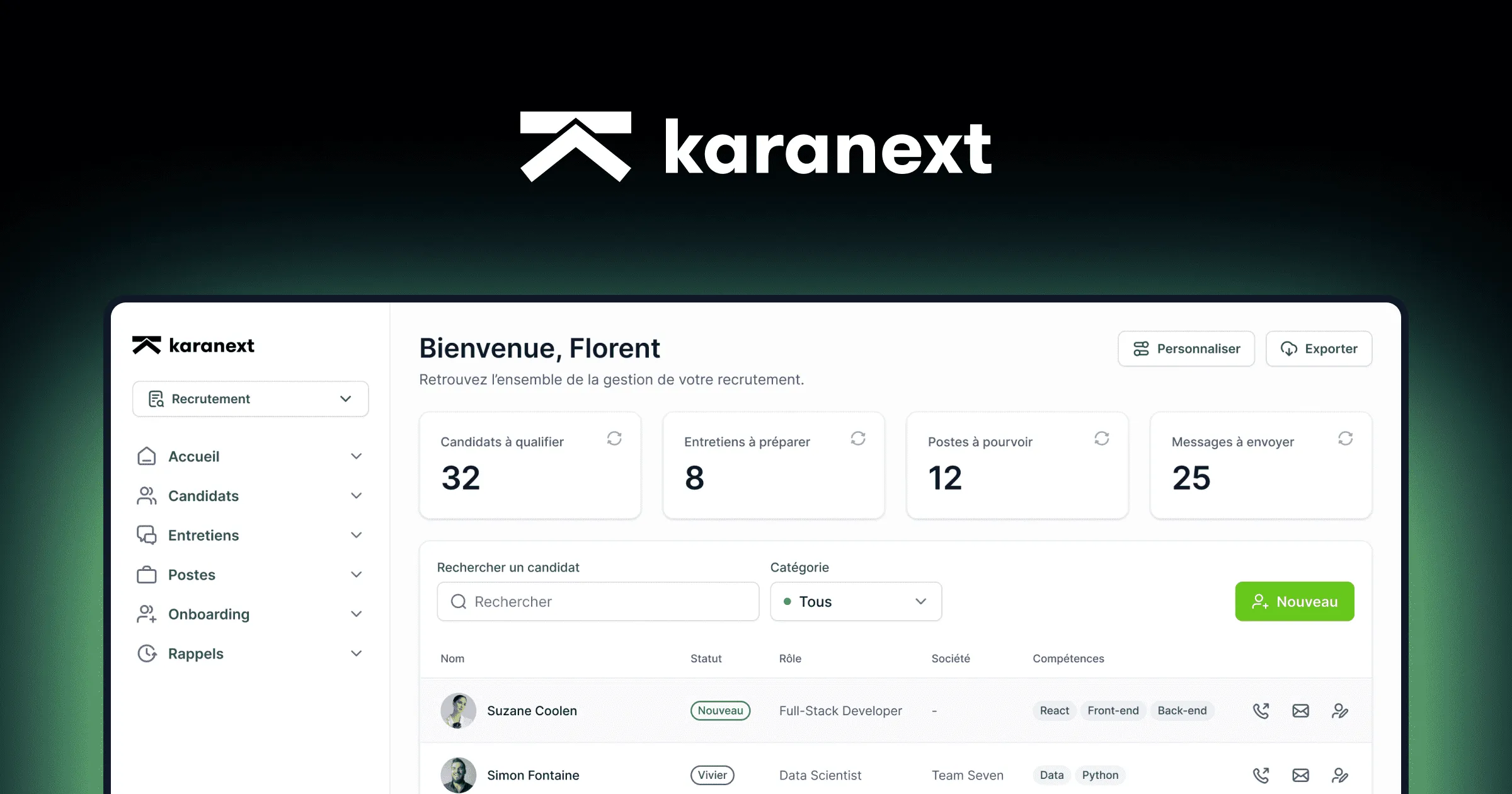This screenshot has height=794, width=1512.
Task: Open the Onboarding section
Action: (209, 614)
